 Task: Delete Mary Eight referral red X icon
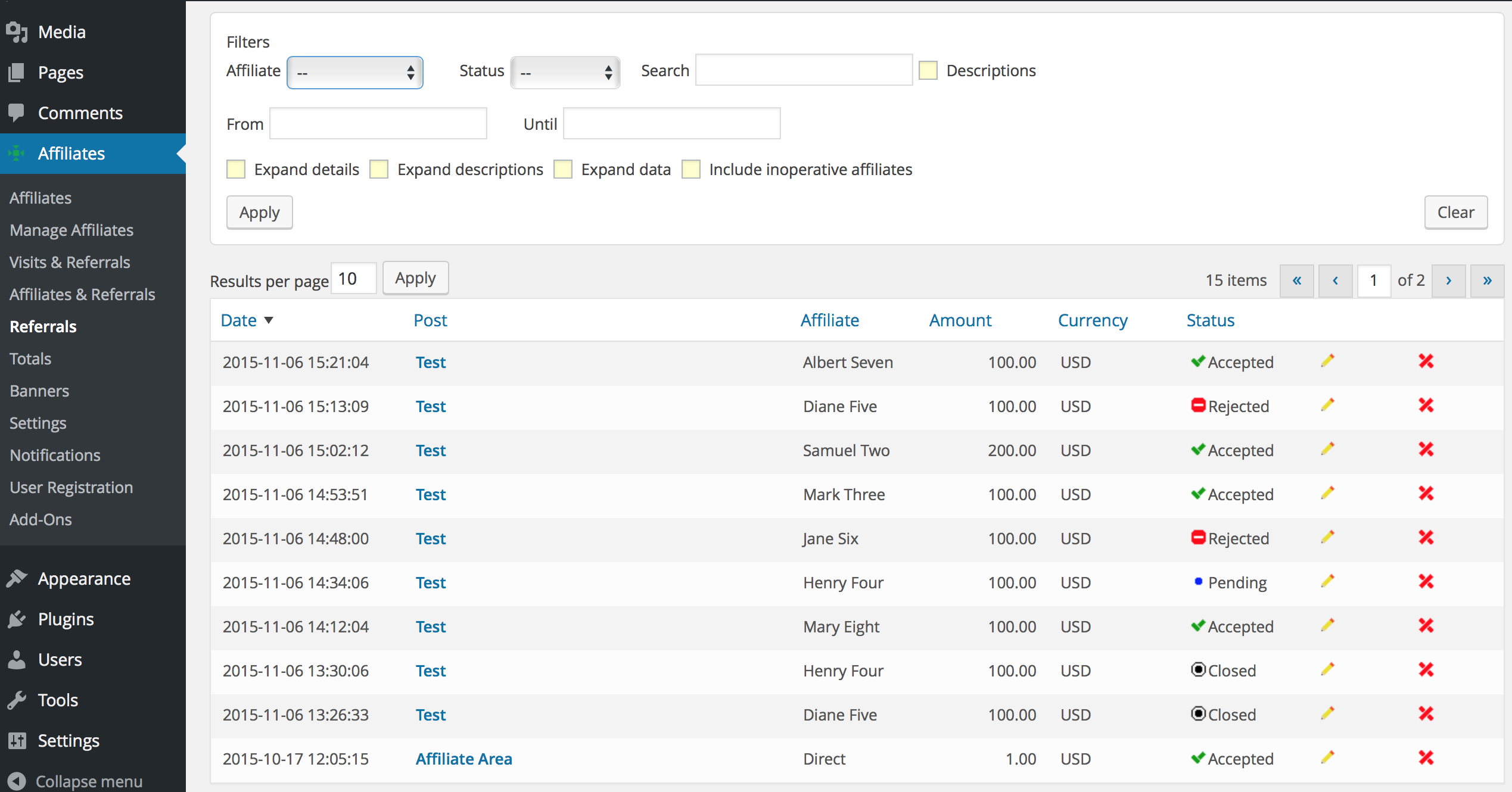click(x=1426, y=625)
